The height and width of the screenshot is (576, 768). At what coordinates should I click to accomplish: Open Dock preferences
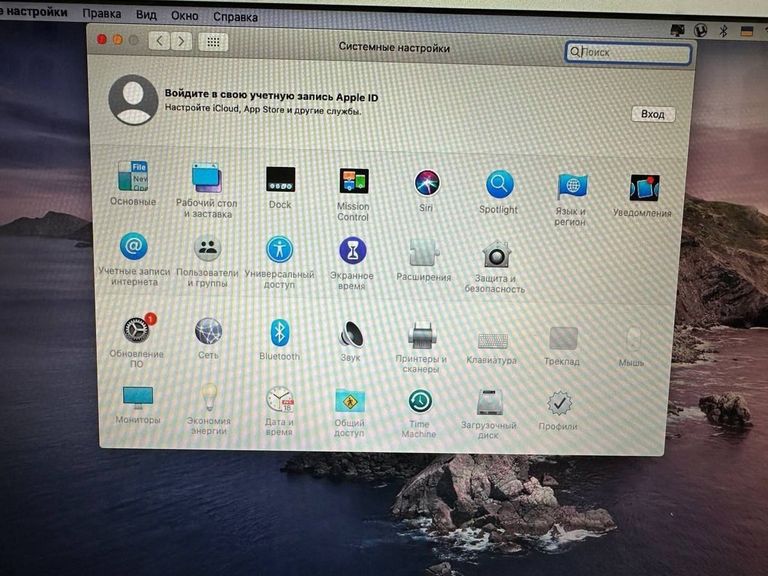(280, 181)
